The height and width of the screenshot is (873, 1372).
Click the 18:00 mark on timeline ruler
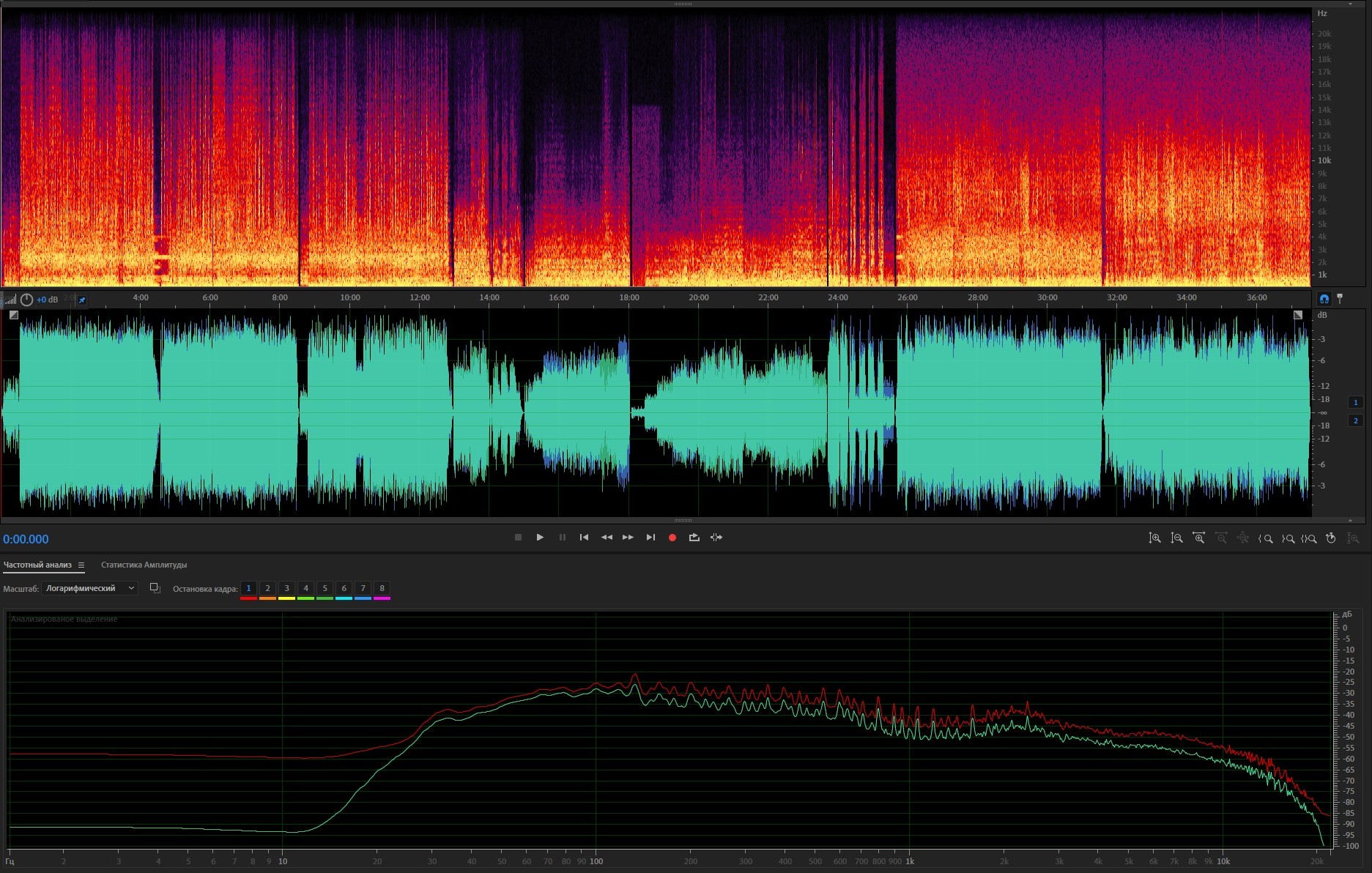pyautogui.click(x=628, y=297)
